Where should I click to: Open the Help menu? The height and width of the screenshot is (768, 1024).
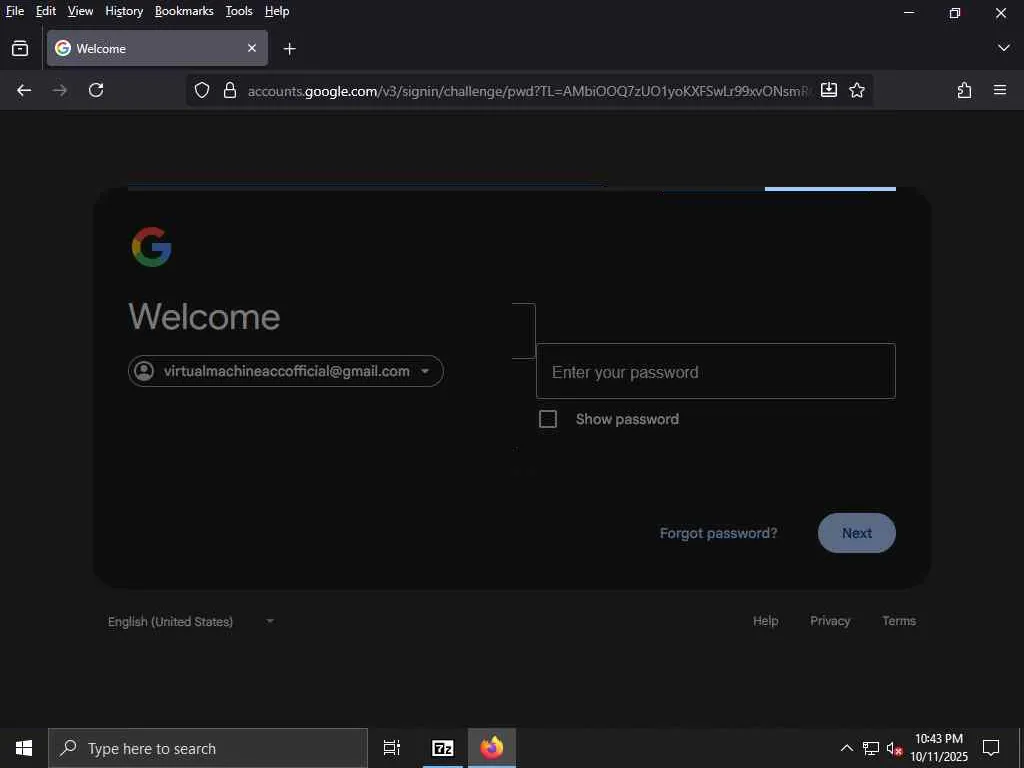(x=277, y=11)
